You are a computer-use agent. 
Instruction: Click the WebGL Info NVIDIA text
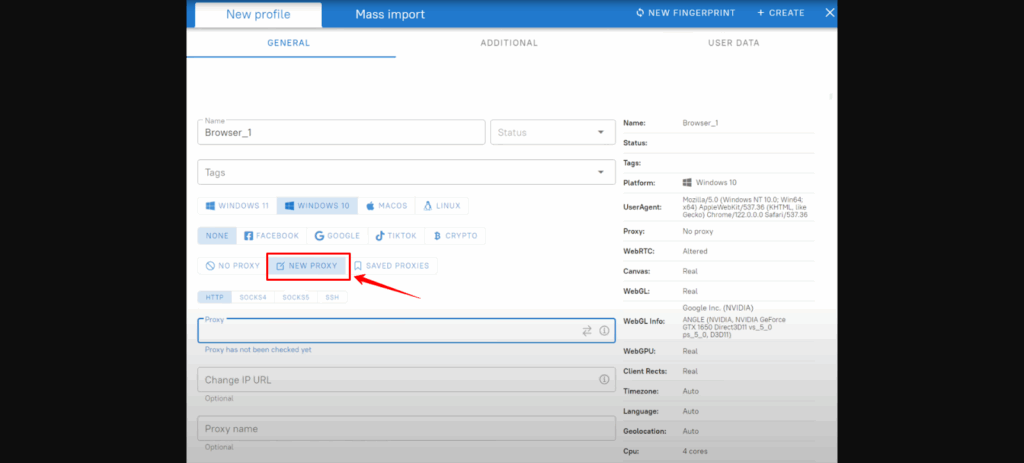point(735,327)
